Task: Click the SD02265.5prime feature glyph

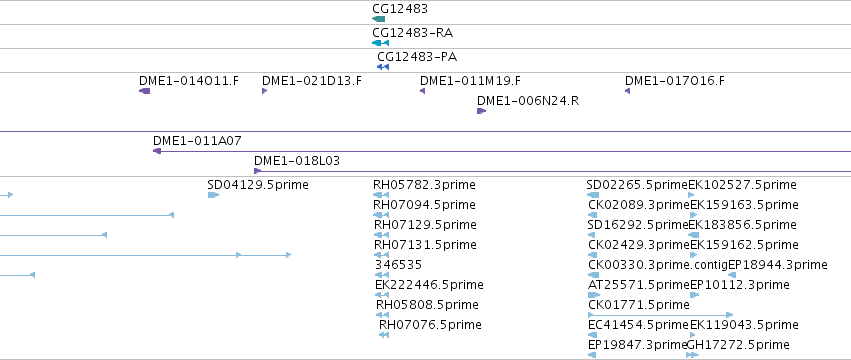Action: 593,195
